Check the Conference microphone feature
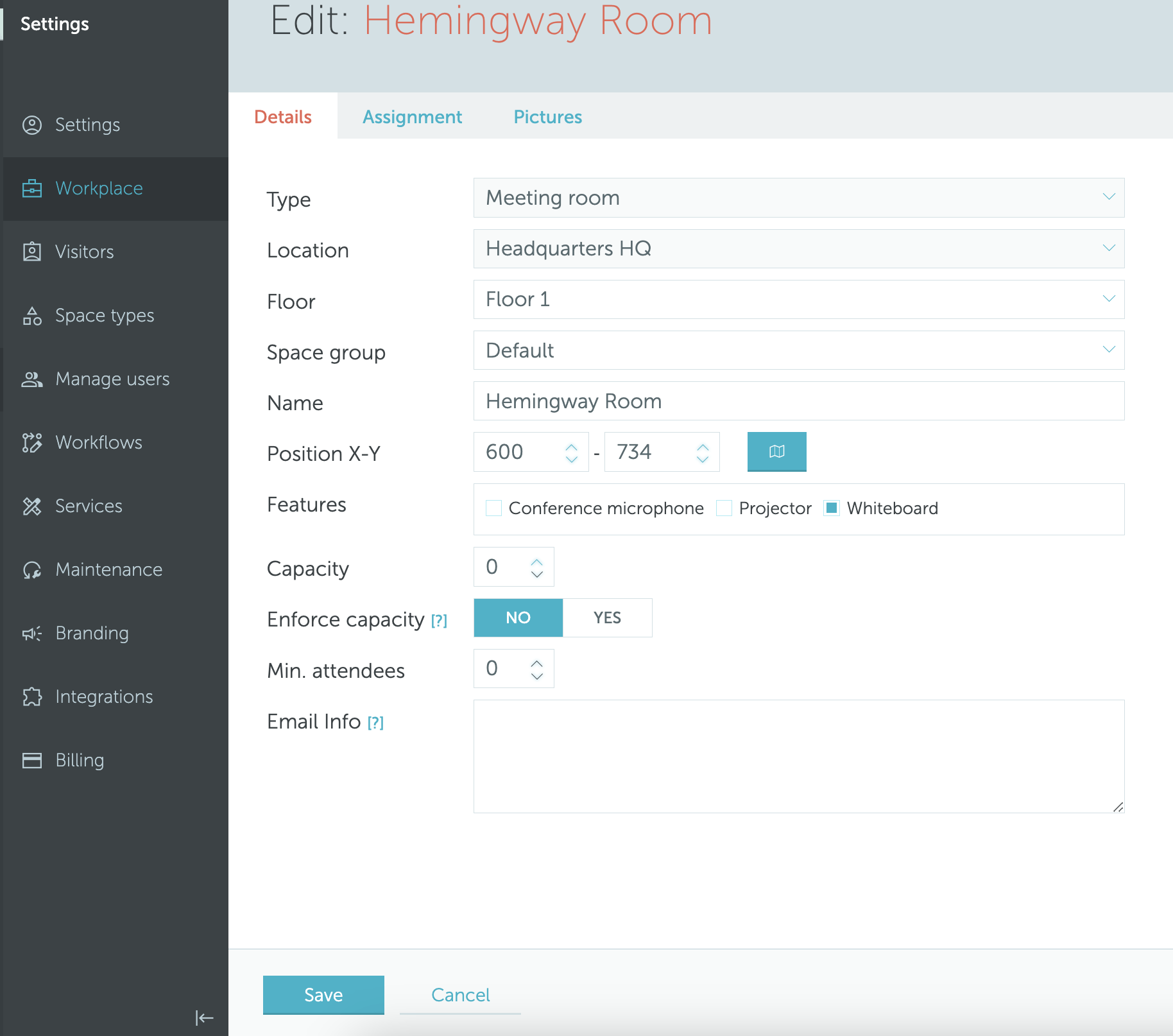Screen dimensions: 1173x1036 493,508
